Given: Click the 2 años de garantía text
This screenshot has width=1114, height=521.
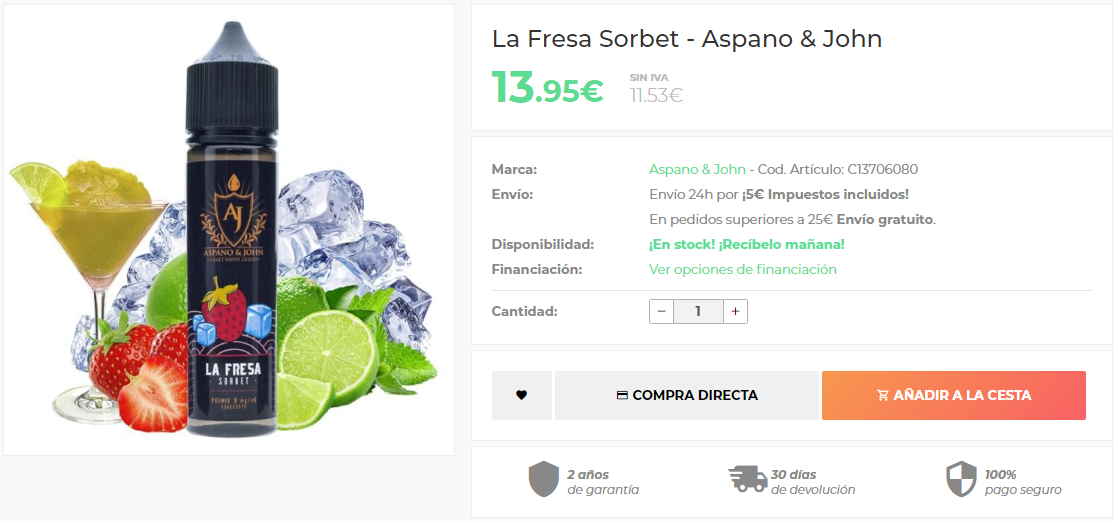Looking at the screenshot, I should click(602, 482).
